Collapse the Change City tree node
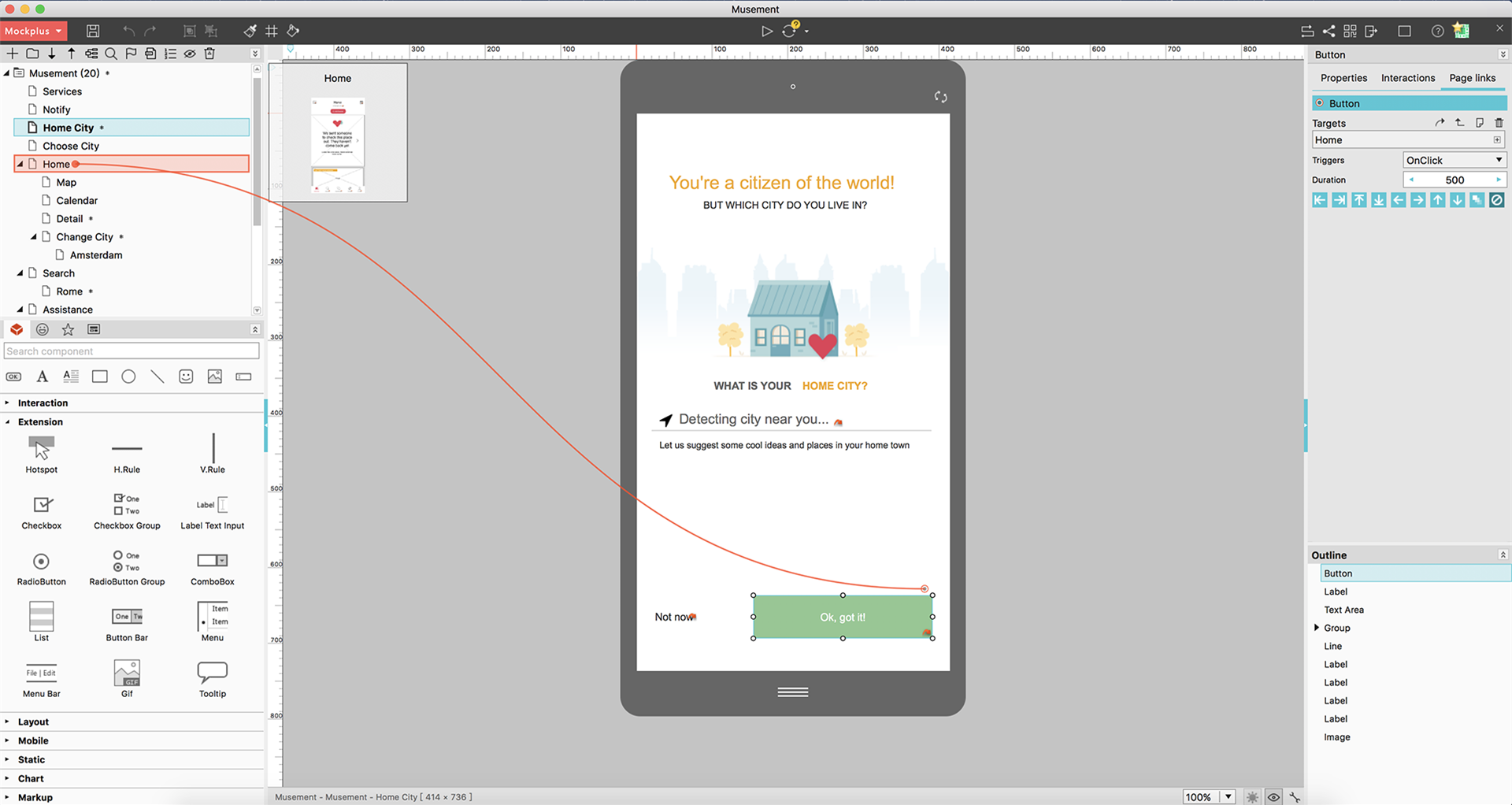1512x805 pixels. tap(34, 237)
